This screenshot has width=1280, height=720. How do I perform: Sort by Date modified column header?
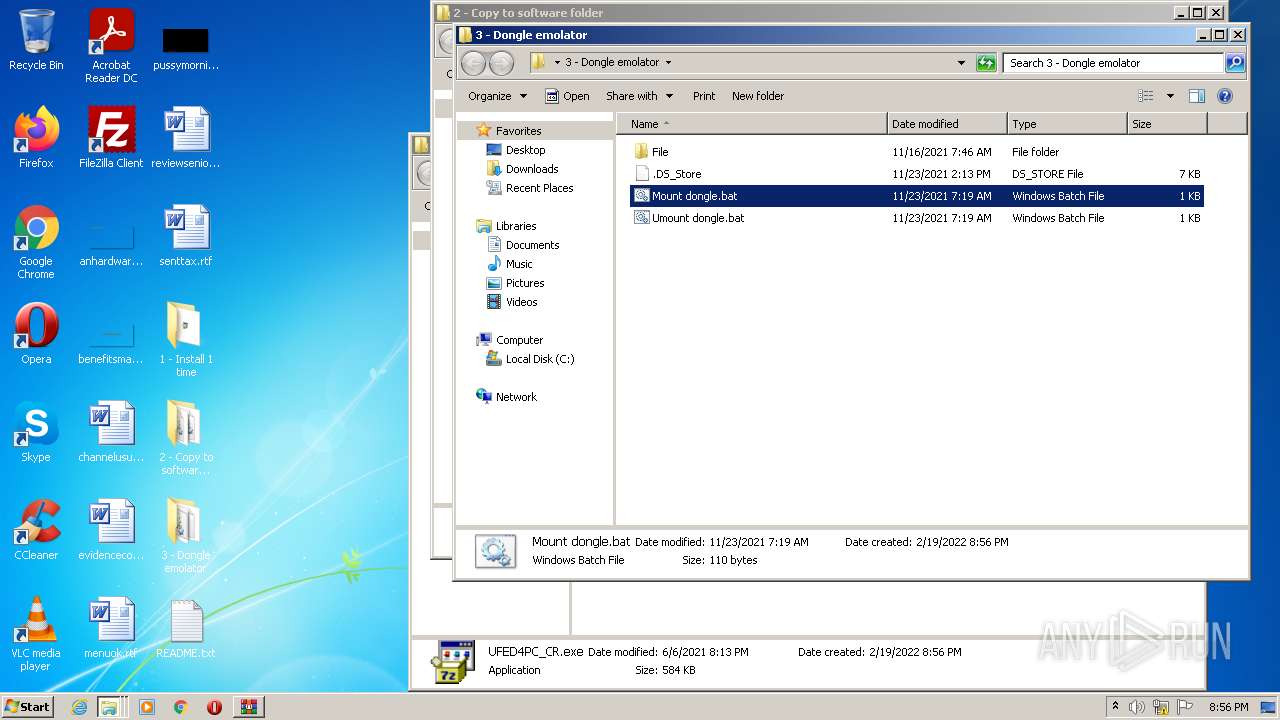(x=947, y=124)
